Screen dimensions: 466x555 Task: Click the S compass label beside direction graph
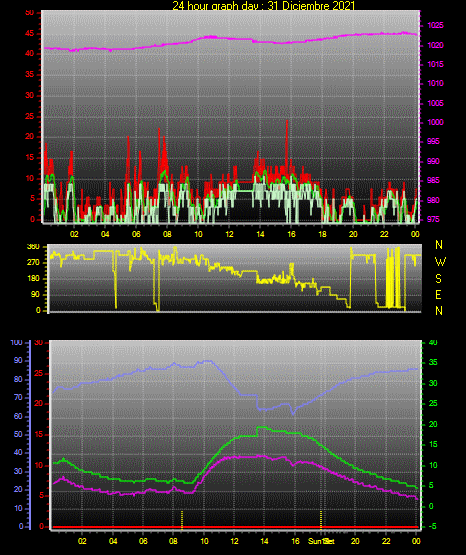pyautogui.click(x=438, y=279)
